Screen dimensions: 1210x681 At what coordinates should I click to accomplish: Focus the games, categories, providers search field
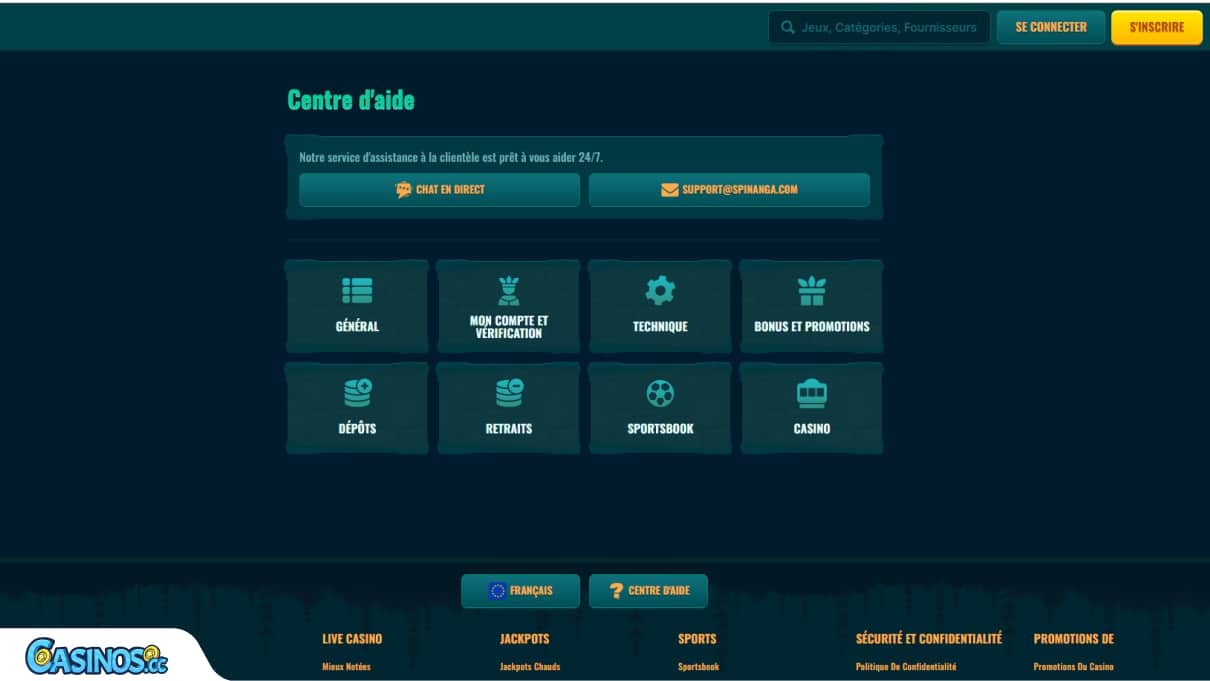click(879, 28)
